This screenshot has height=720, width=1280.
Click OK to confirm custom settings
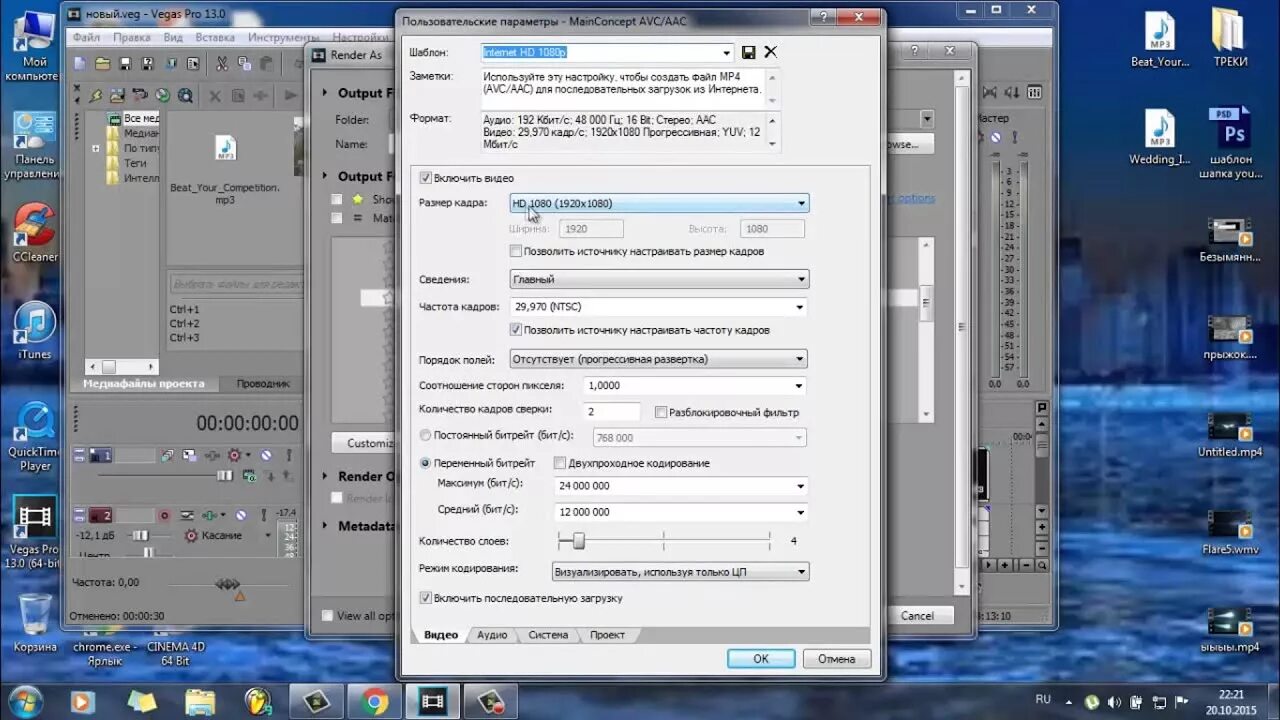(761, 659)
